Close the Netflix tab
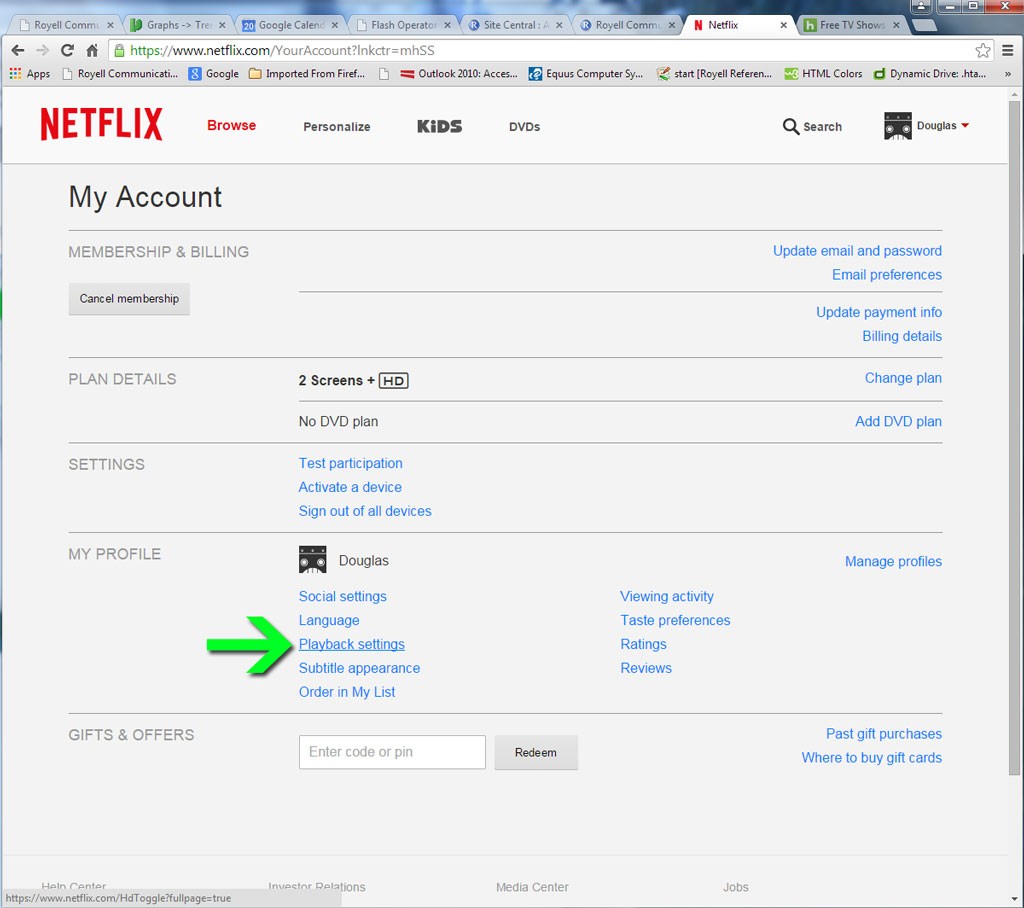This screenshot has width=1024, height=908. (783, 25)
